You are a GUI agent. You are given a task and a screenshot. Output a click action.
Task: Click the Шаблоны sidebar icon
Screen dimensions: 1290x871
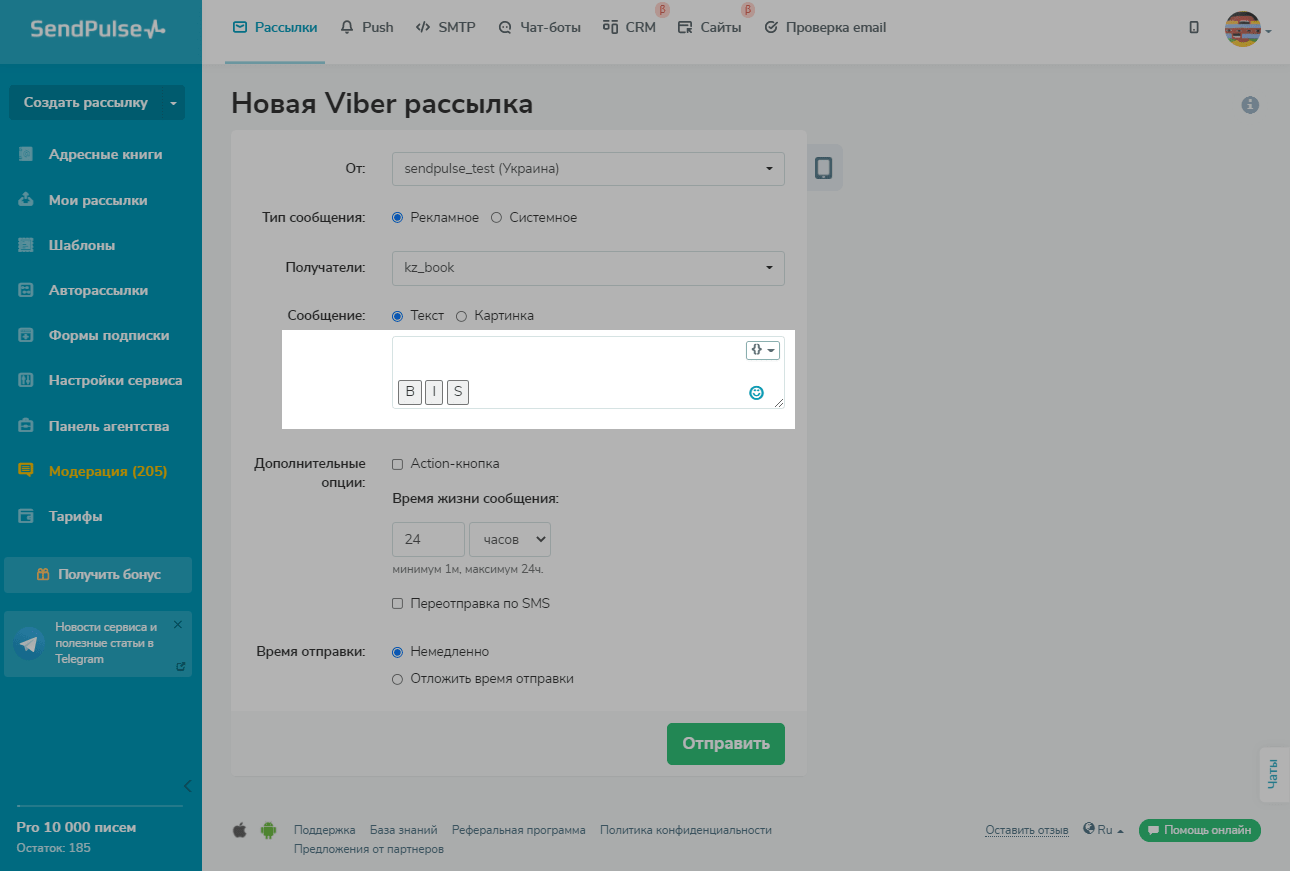(27, 245)
